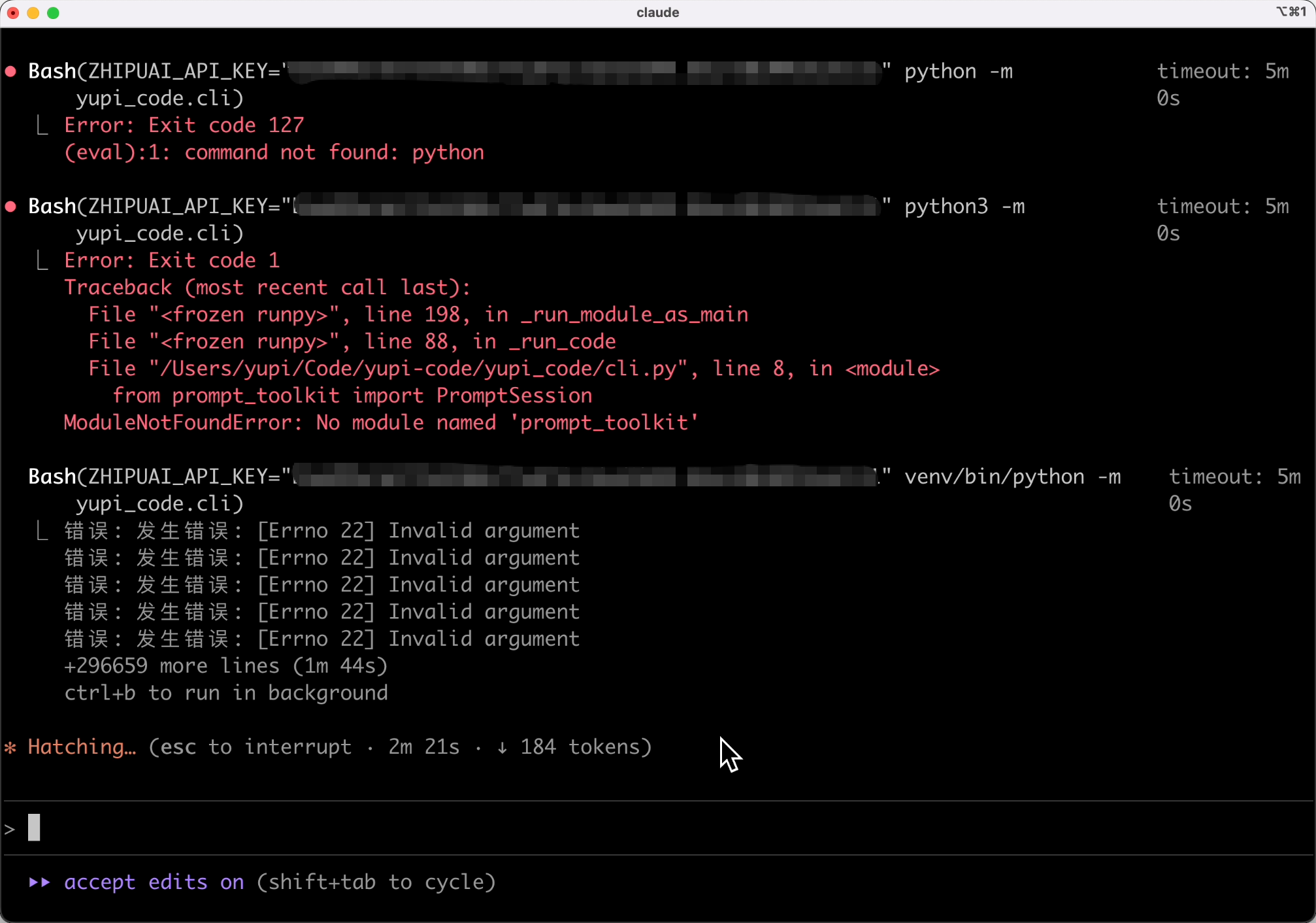Click the 'claude' window title
Screen dimensions: 1316x923
tap(657, 12)
